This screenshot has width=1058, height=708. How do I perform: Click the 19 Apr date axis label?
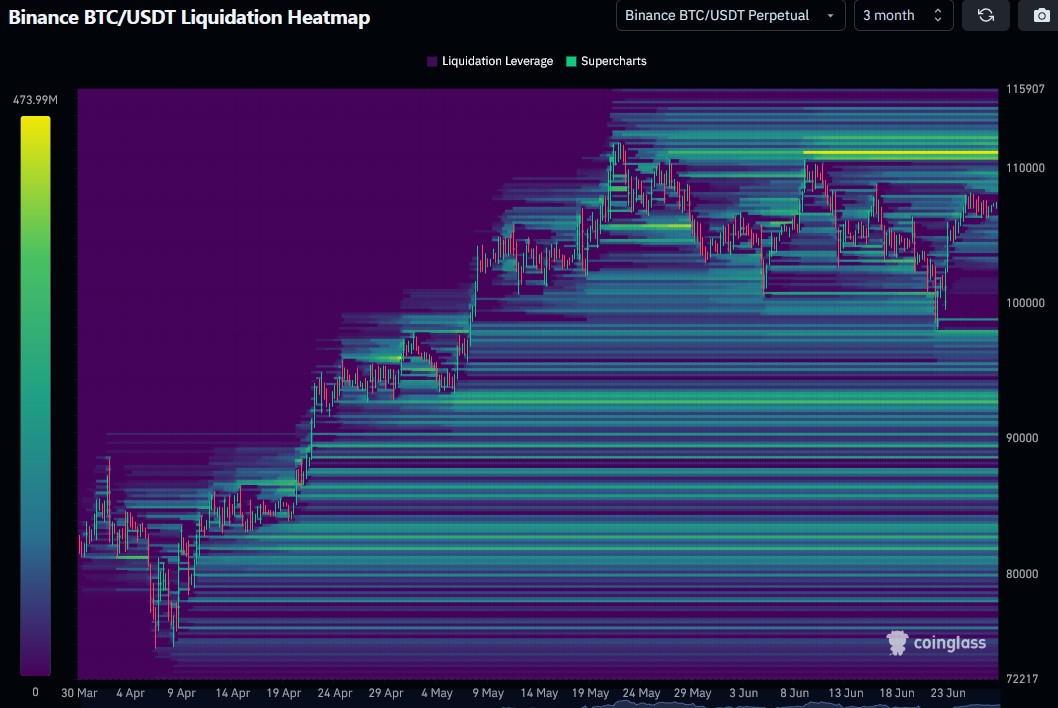[x=283, y=693]
